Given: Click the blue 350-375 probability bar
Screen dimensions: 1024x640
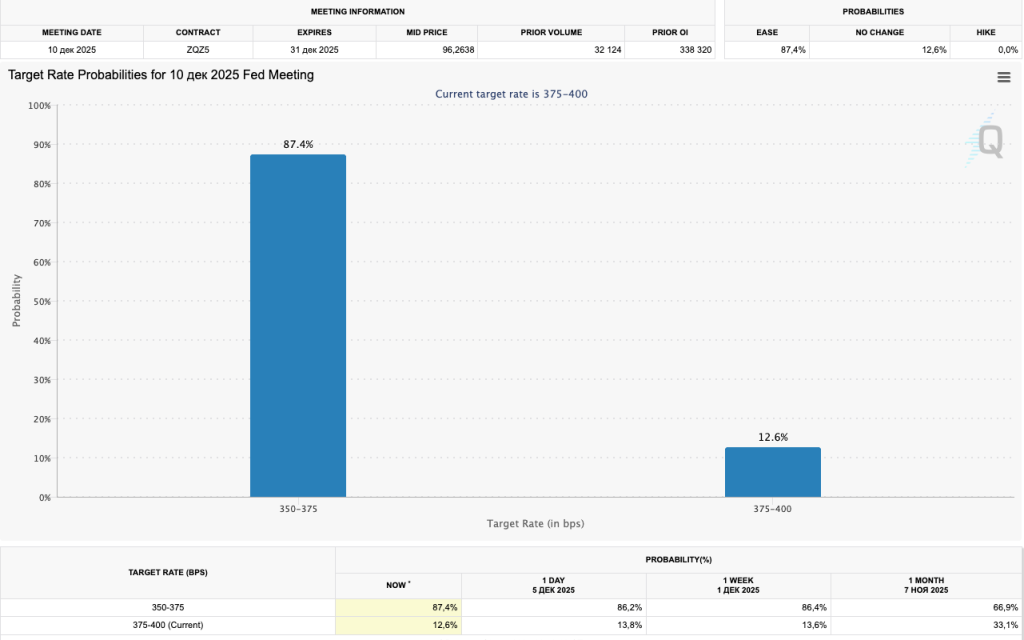Looking at the screenshot, I should click(298, 325).
